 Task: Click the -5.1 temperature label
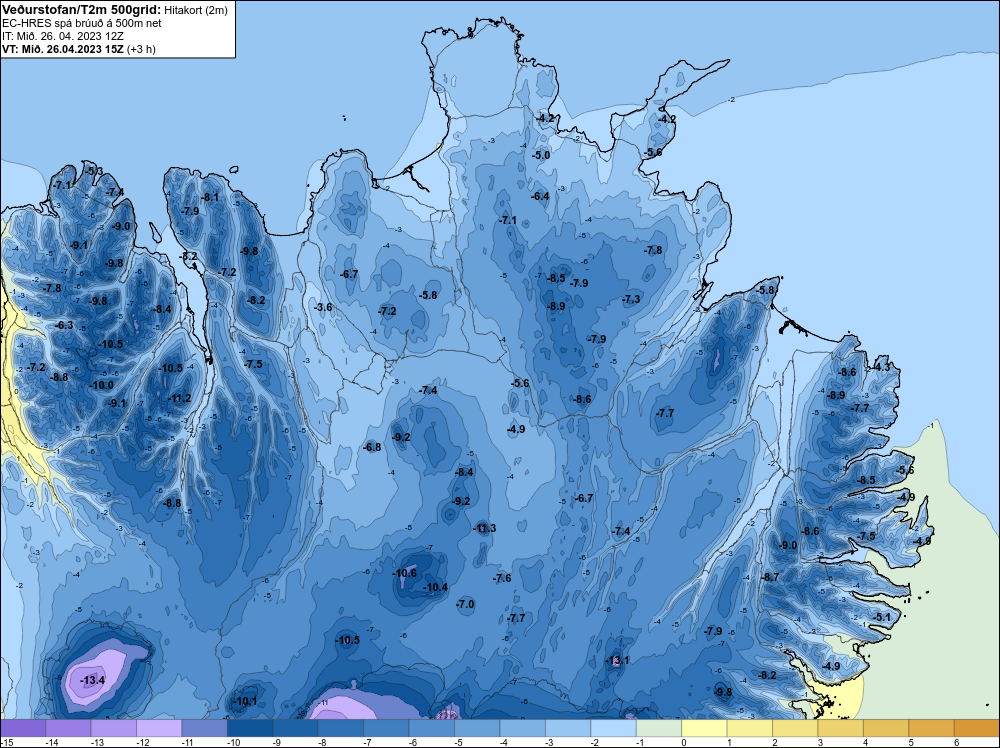pos(883,617)
